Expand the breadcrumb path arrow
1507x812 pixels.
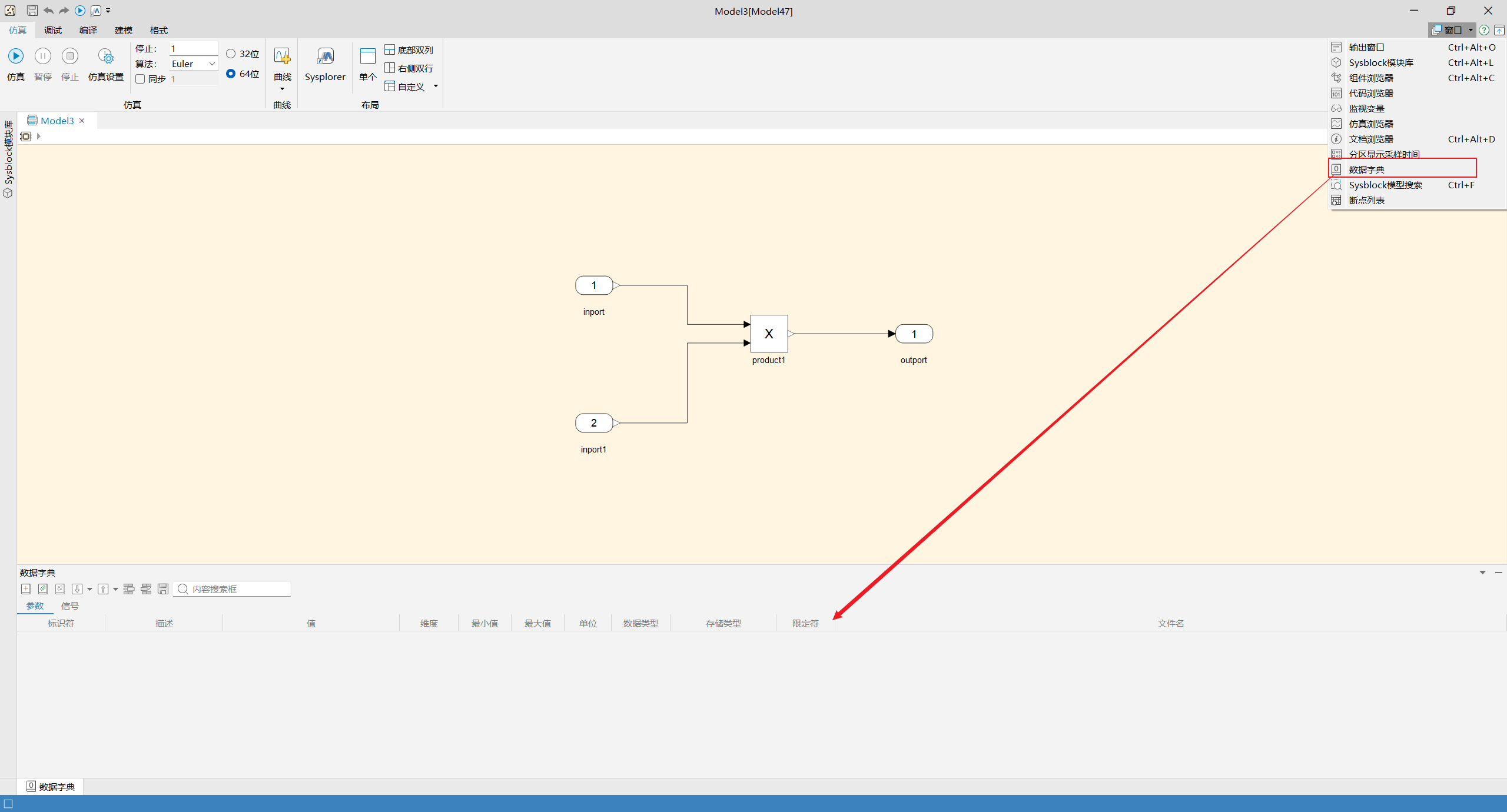39,136
